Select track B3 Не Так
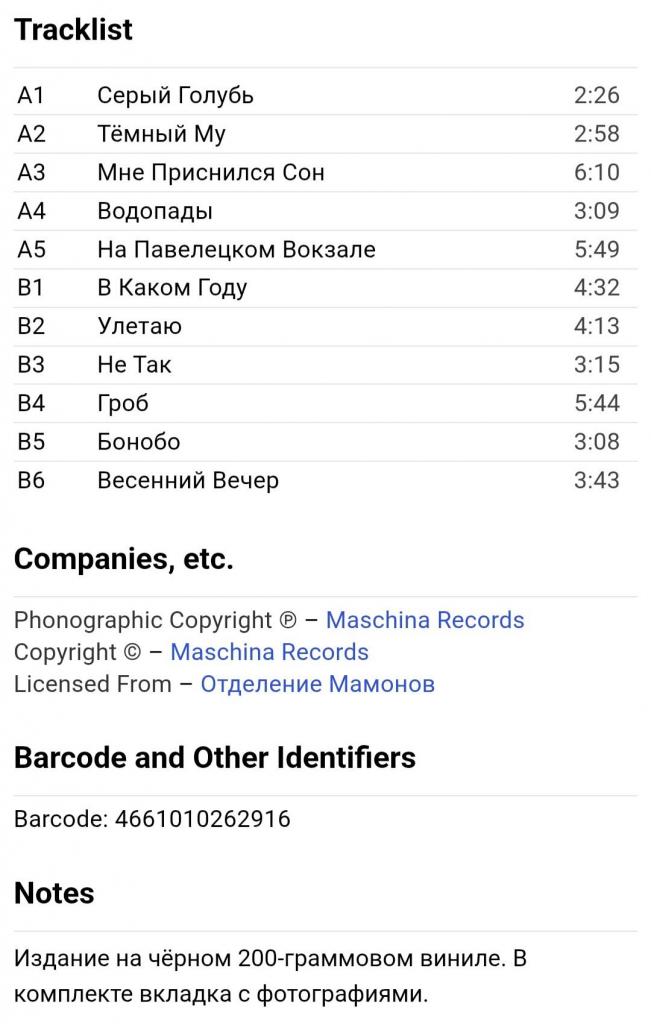651x1024 pixels. point(325,364)
